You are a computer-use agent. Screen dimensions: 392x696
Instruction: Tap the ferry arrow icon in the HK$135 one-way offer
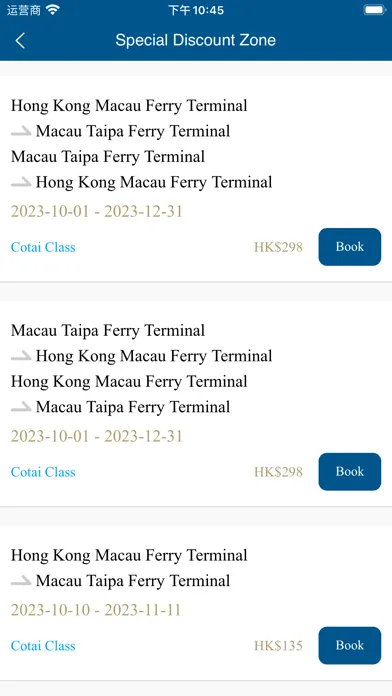[21, 581]
